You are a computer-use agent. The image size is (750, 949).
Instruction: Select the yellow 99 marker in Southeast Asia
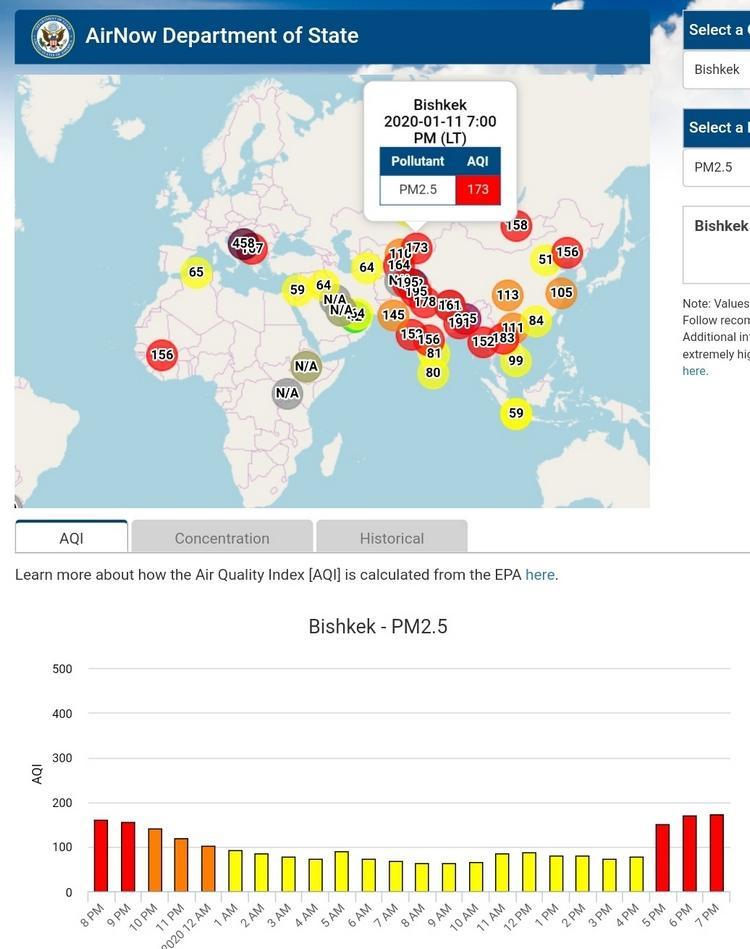[515, 361]
